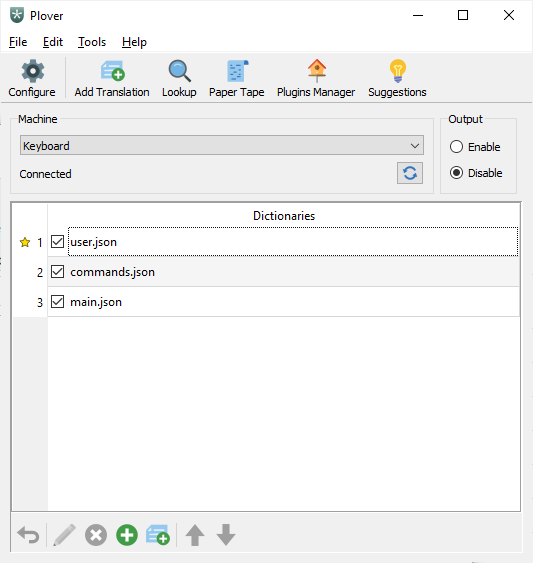This screenshot has width=533, height=563.
Task: Show the Paper Tape window
Action: [x=236, y=78]
